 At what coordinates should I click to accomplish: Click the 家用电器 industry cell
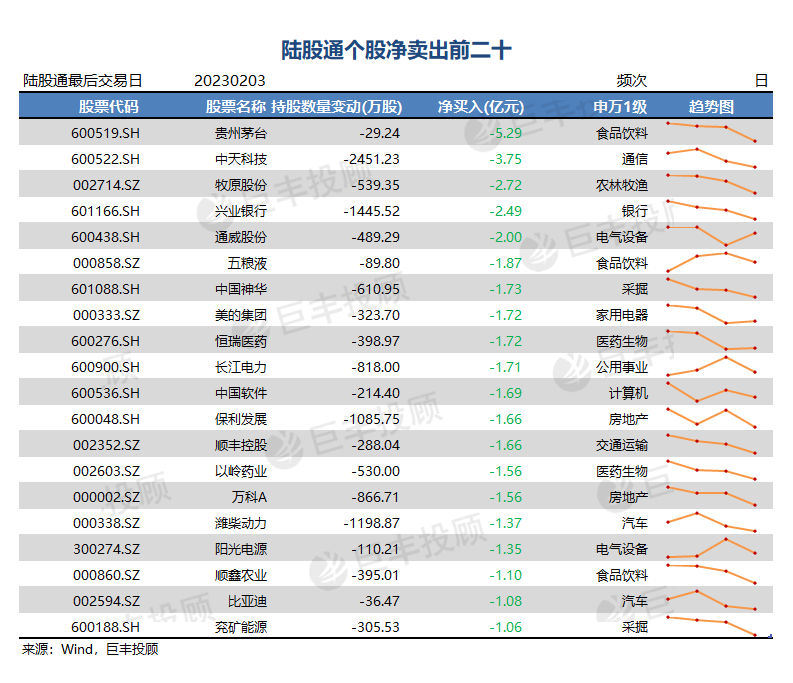[x=622, y=315]
